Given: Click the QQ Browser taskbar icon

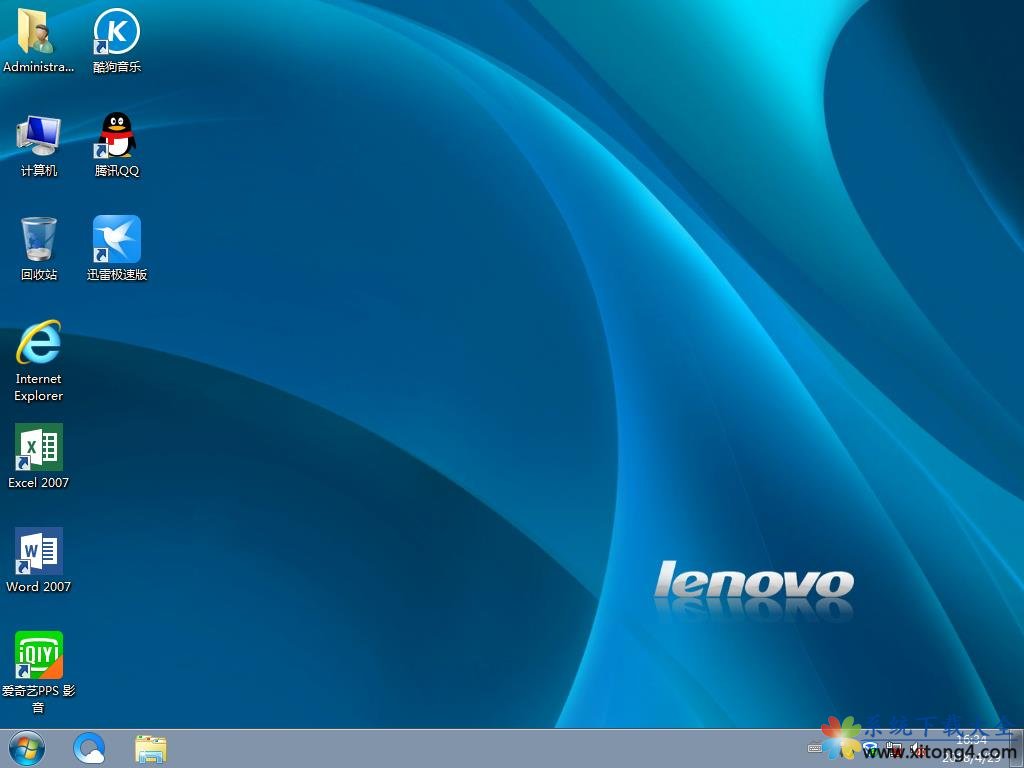Looking at the screenshot, I should click(89, 748).
